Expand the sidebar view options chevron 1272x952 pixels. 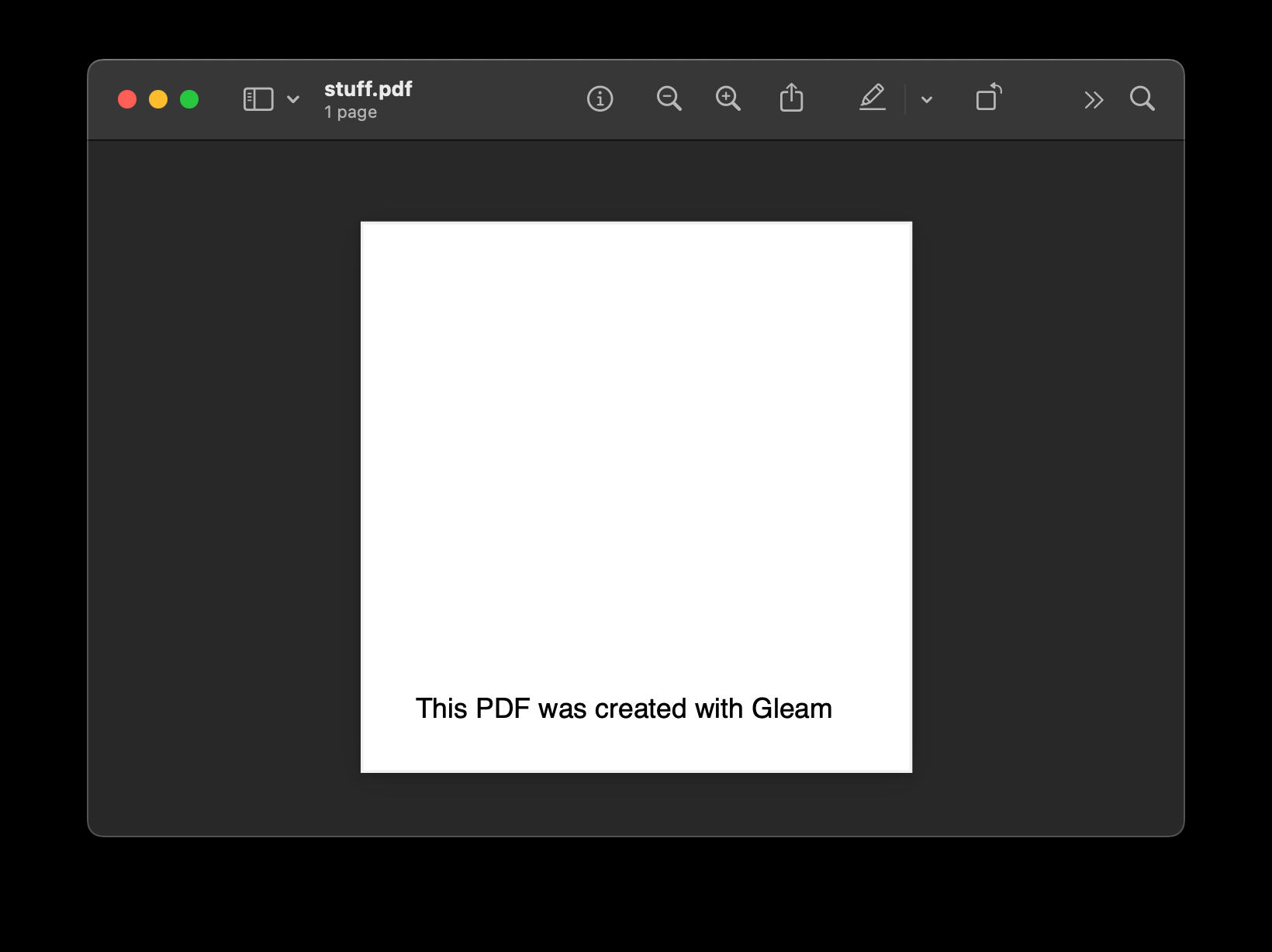click(293, 99)
